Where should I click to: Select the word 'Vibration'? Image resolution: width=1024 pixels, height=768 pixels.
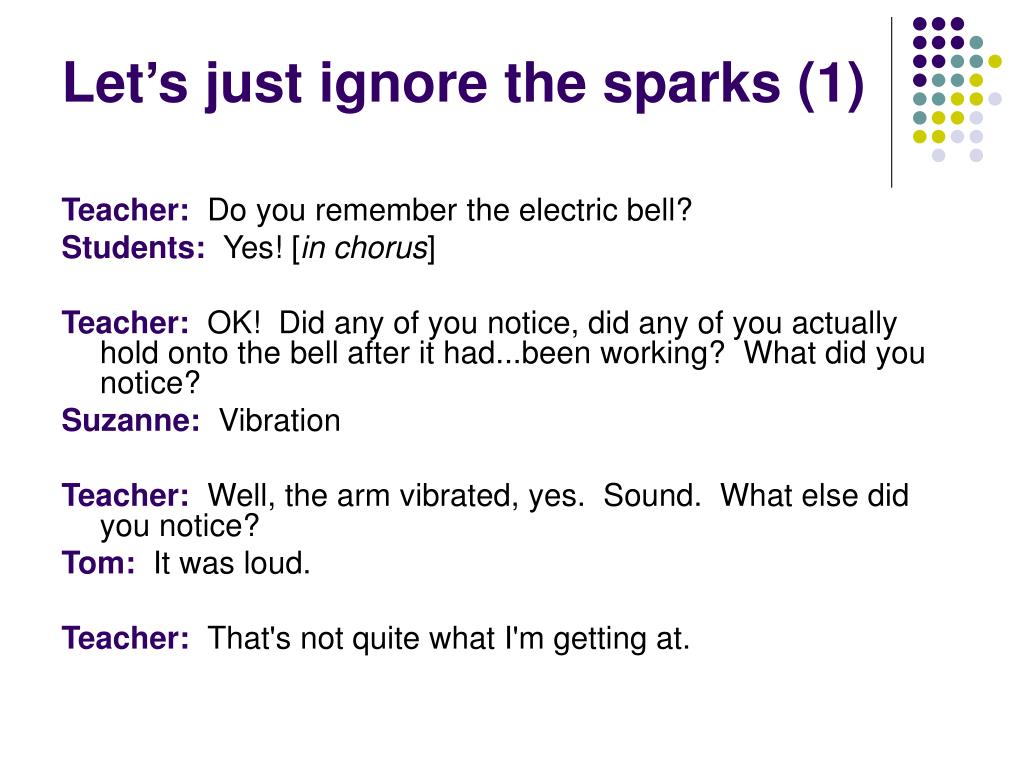tap(280, 421)
